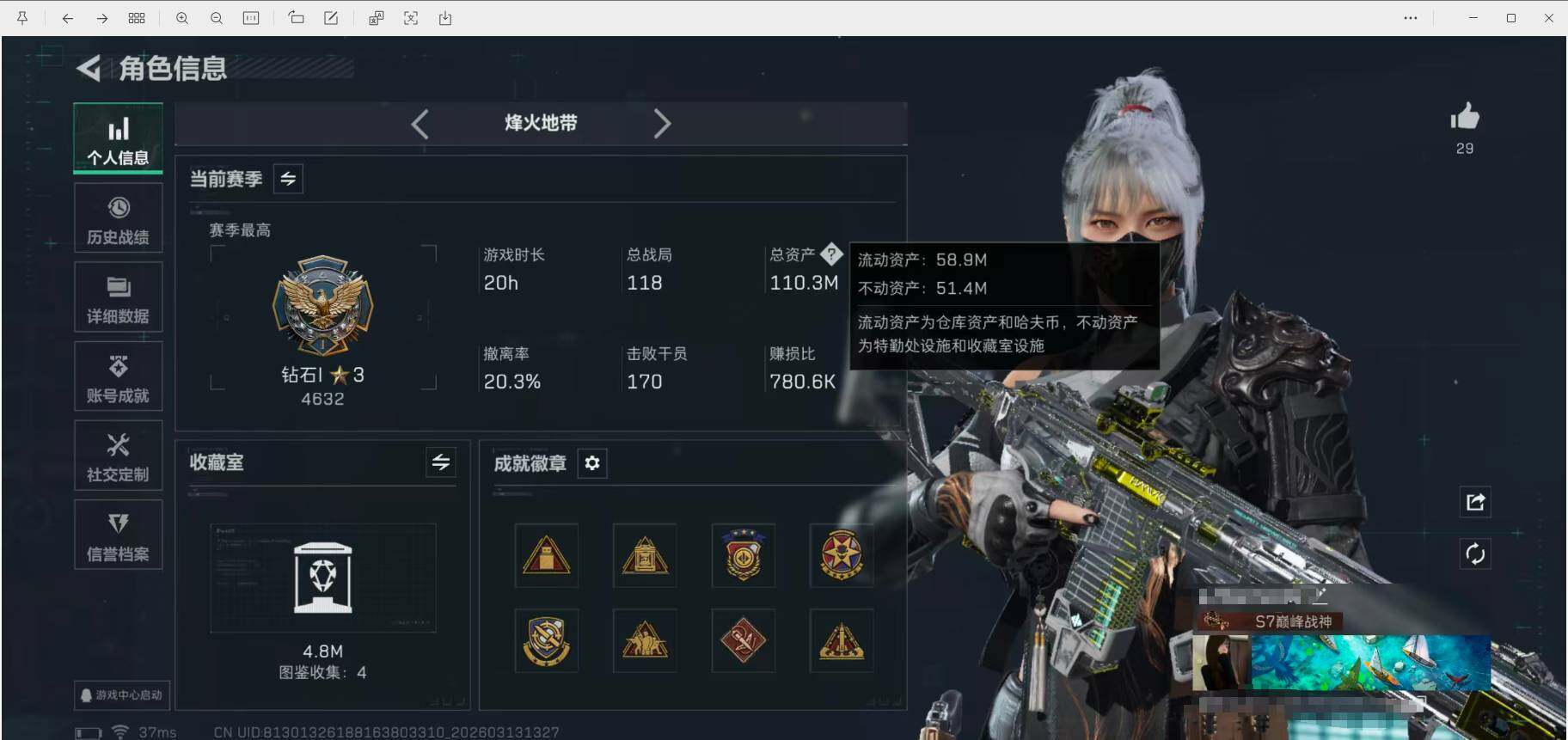Open the 详细数据 sidebar tab
Image resolution: width=1568 pixels, height=740 pixels.
coord(118,297)
